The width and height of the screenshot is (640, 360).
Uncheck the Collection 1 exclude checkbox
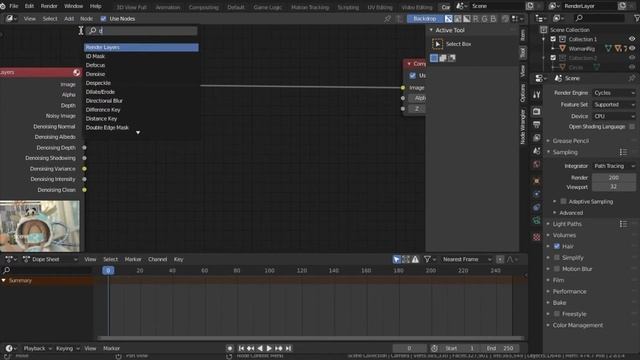pyautogui.click(x=553, y=39)
